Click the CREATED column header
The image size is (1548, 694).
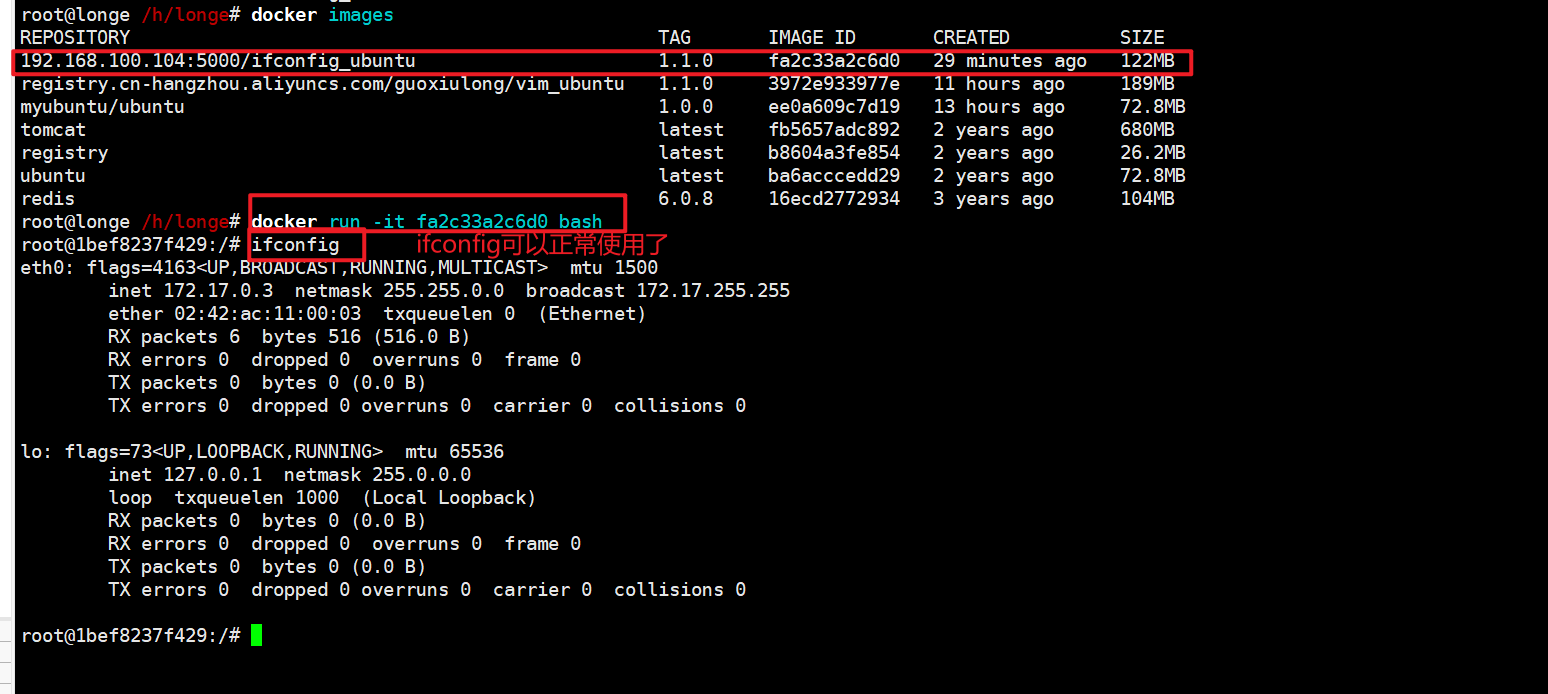971,38
